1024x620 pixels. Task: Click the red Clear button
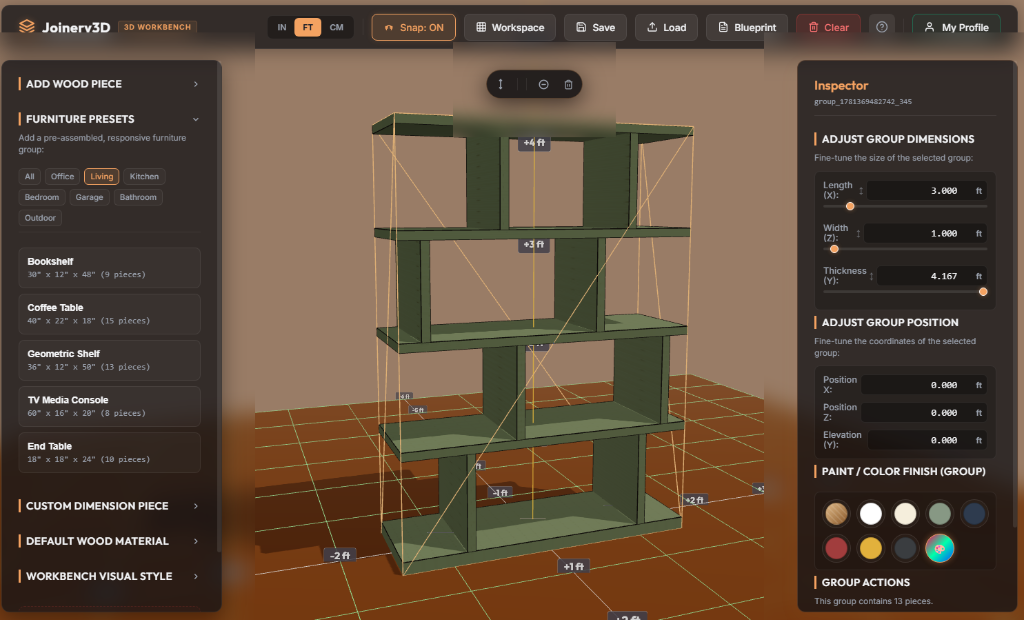828,27
